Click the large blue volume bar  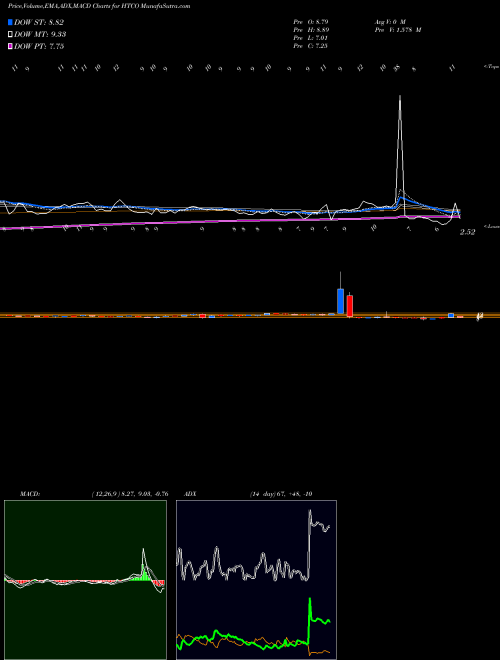click(x=340, y=301)
